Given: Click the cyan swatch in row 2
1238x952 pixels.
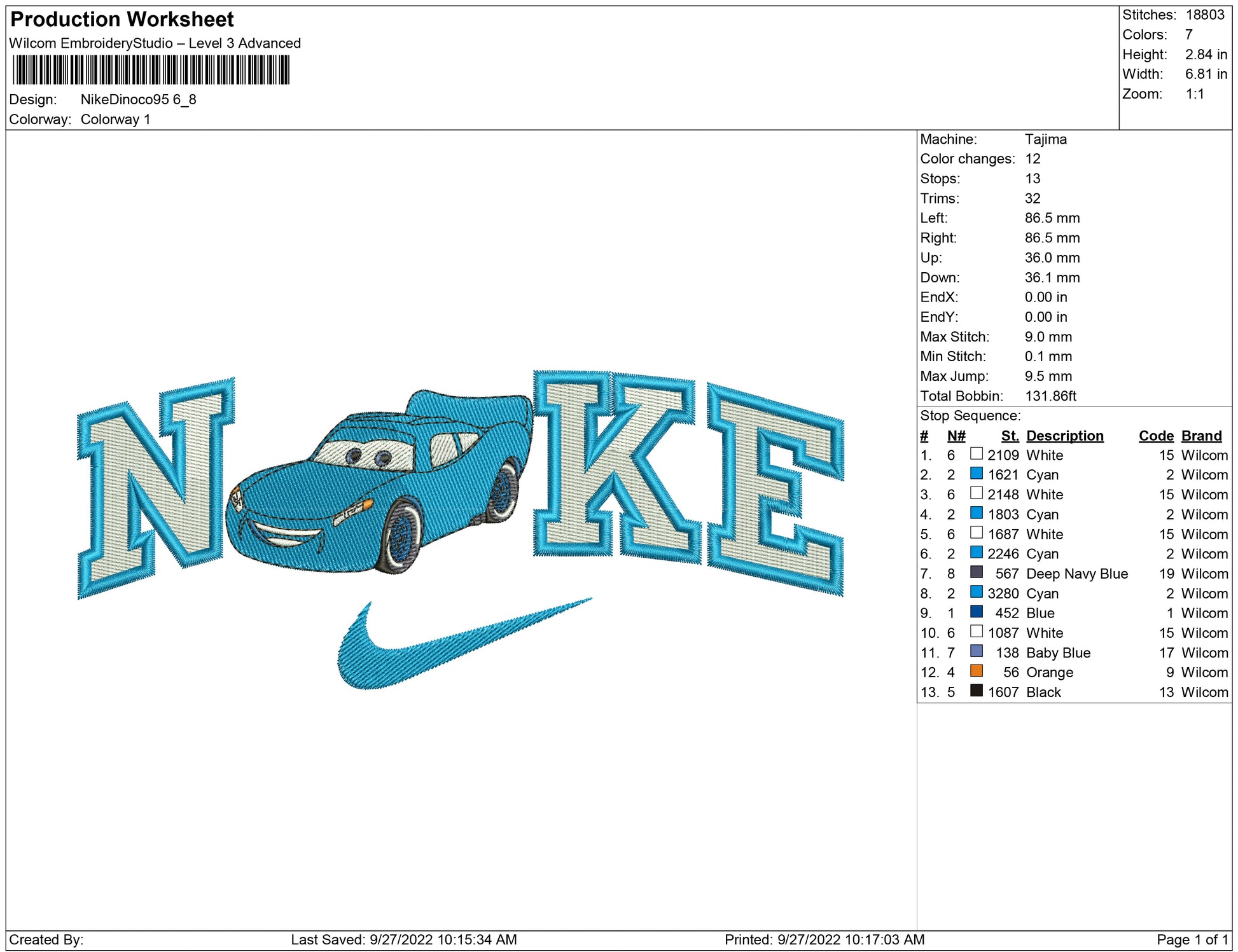Looking at the screenshot, I should click(976, 473).
